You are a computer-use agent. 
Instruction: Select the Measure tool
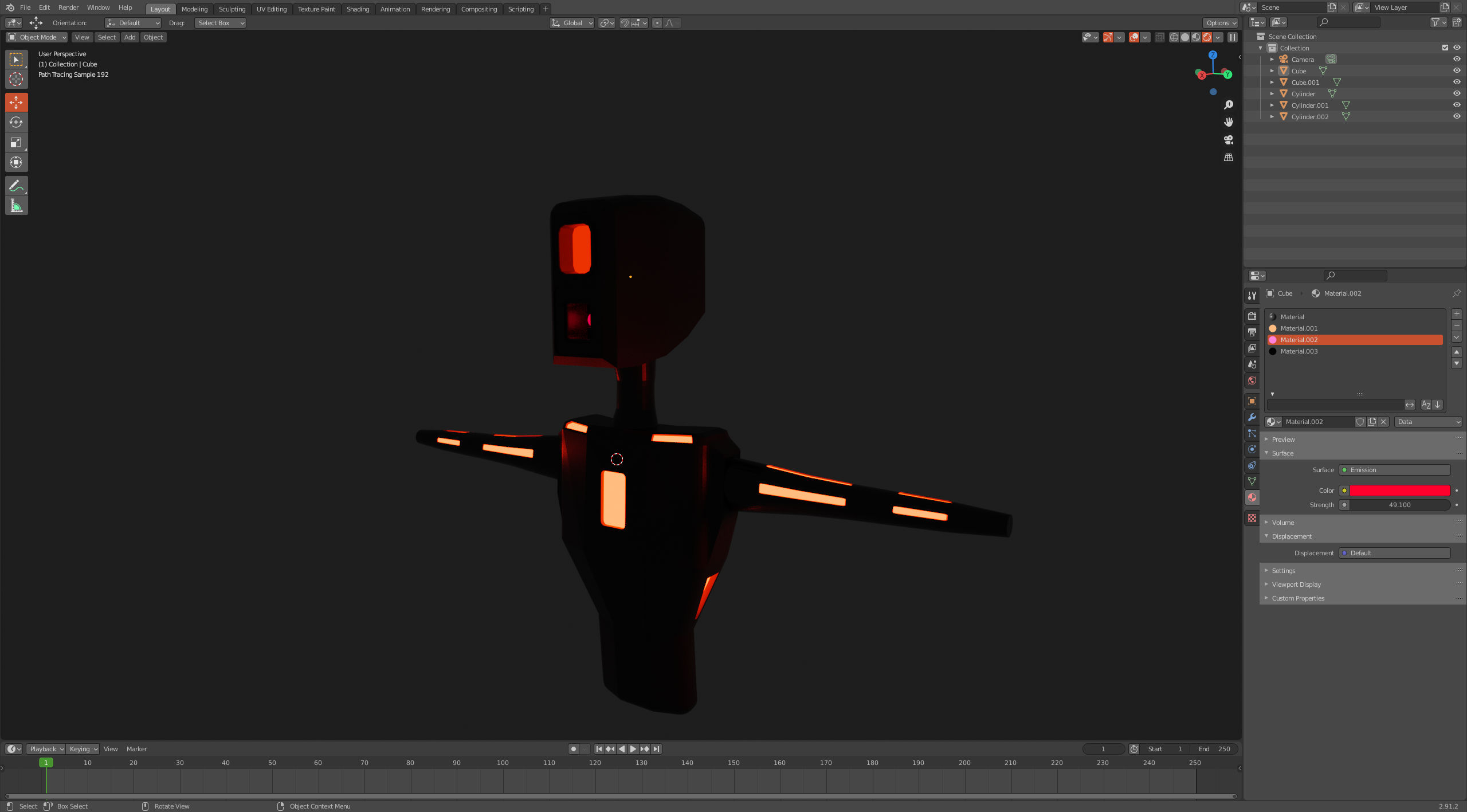[16, 206]
